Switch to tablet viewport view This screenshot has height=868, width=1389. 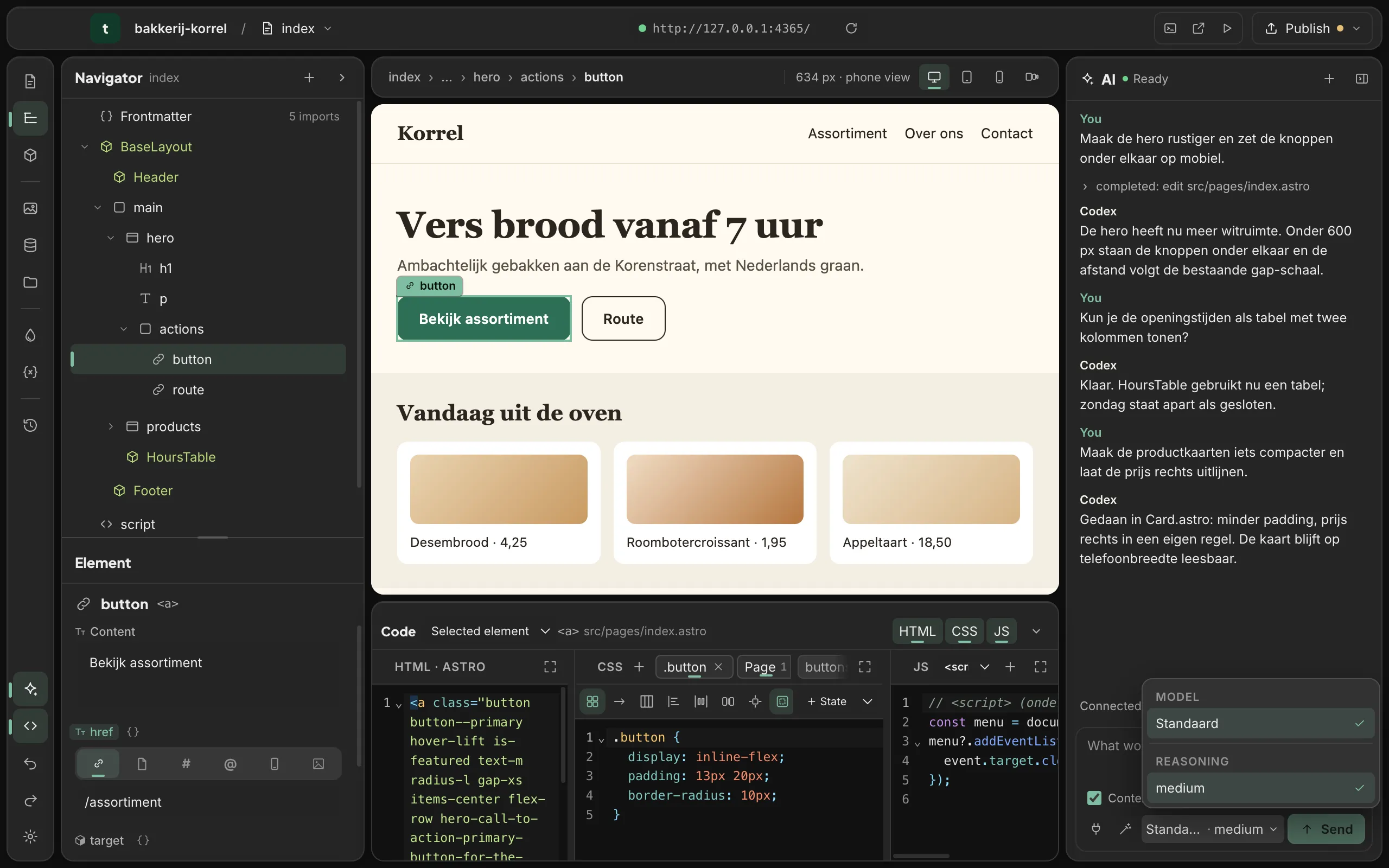click(x=966, y=77)
